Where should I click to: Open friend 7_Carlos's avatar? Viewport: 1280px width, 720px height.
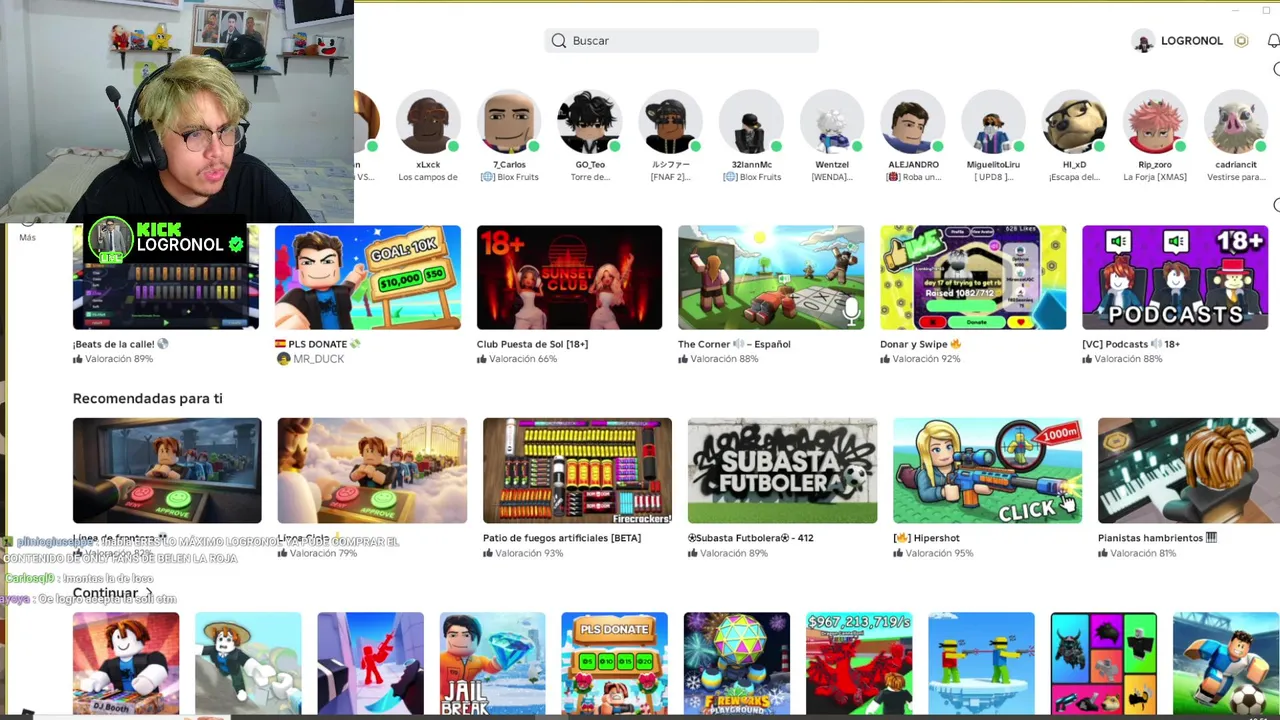tap(509, 123)
